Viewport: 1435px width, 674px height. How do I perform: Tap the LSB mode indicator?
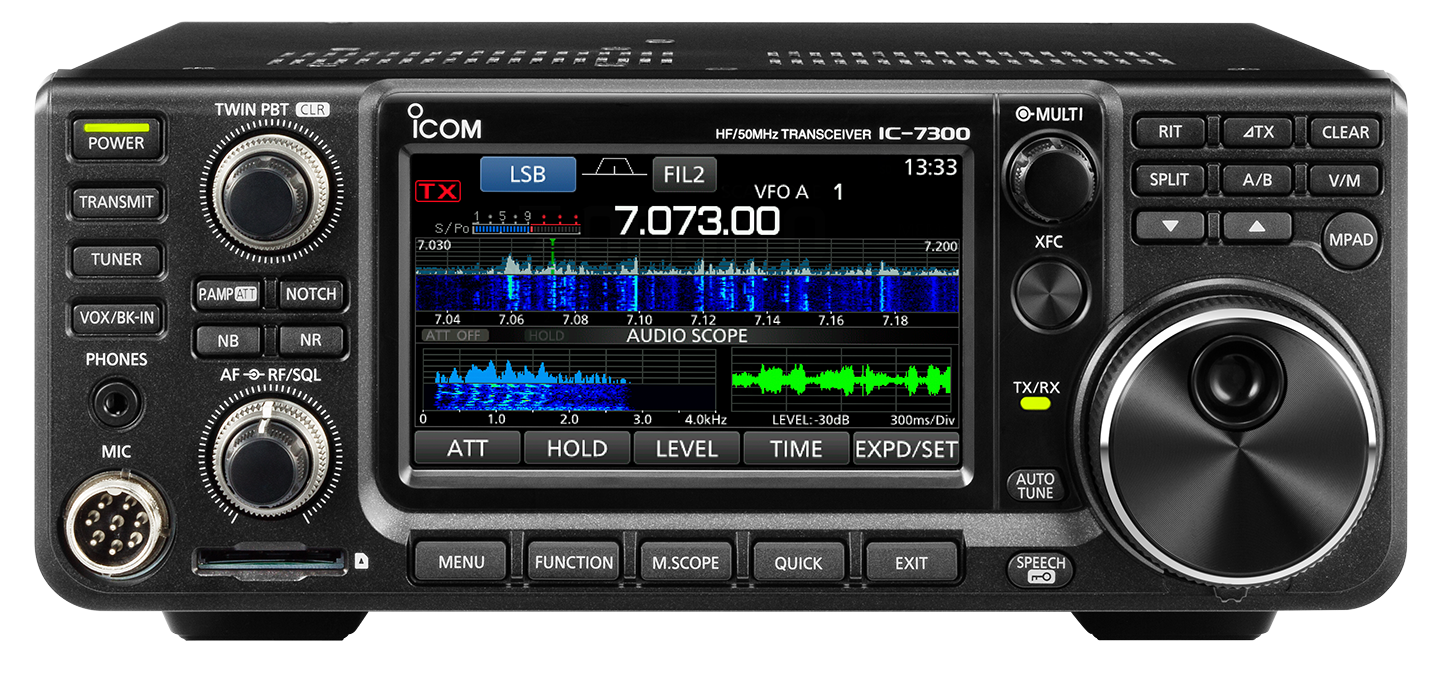coord(528,174)
